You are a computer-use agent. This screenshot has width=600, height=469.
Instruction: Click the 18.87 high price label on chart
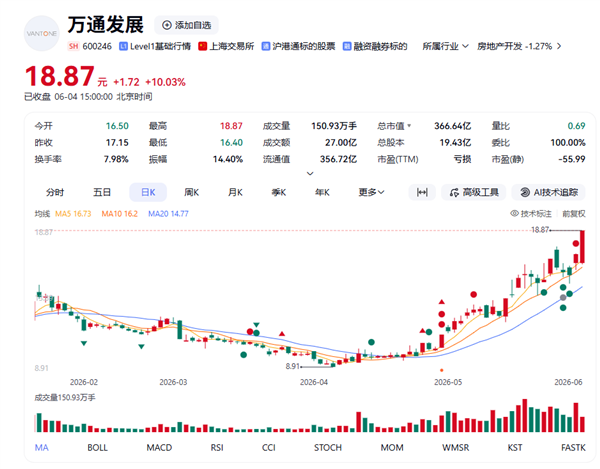click(x=540, y=230)
